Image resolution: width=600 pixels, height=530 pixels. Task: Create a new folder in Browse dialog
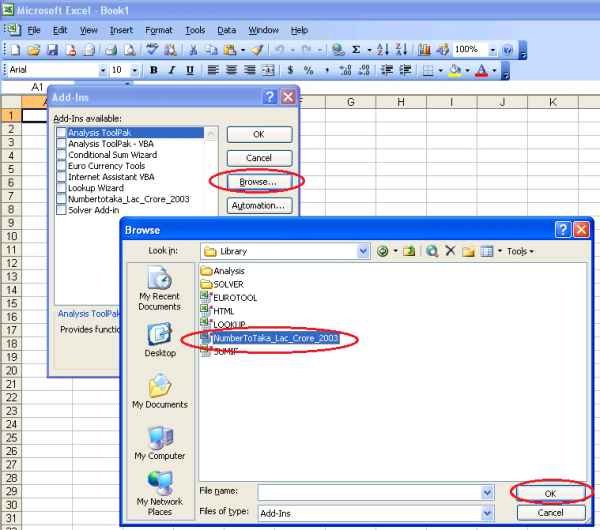468,251
